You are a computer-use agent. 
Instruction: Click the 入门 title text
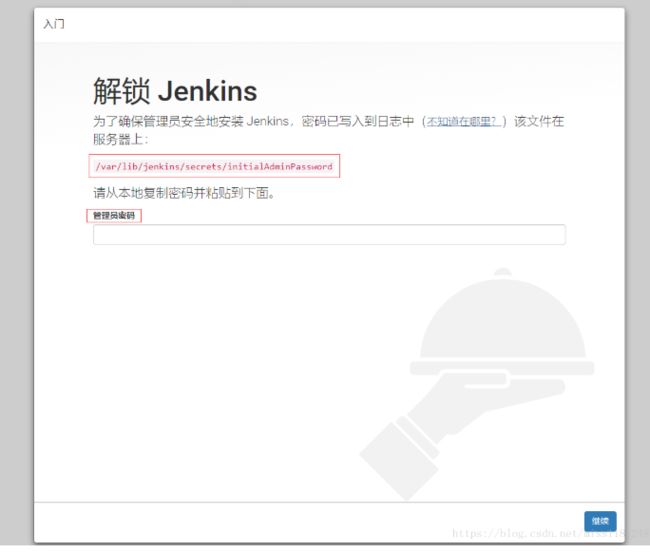(x=54, y=24)
